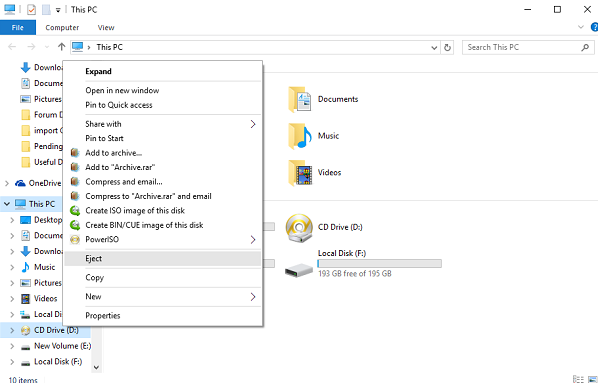Select Videos in the navigation tree
598x383 pixels.
tap(39, 298)
